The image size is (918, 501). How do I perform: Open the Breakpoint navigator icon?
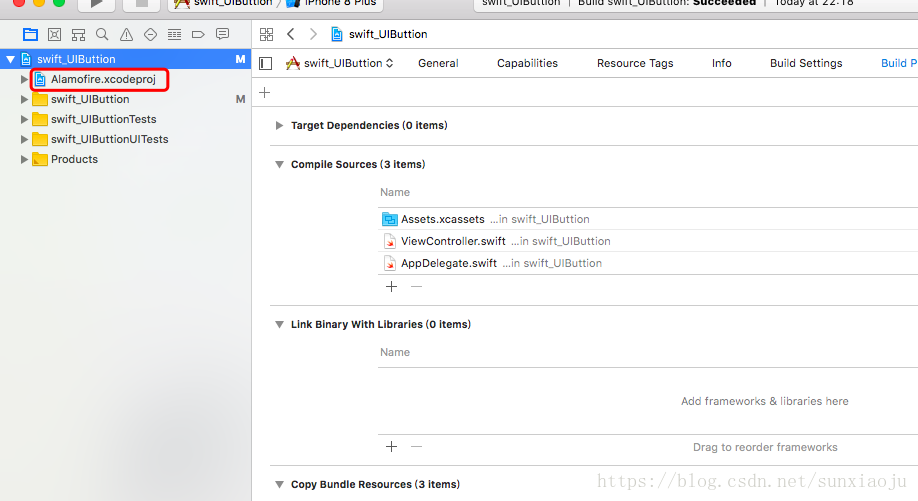(198, 35)
